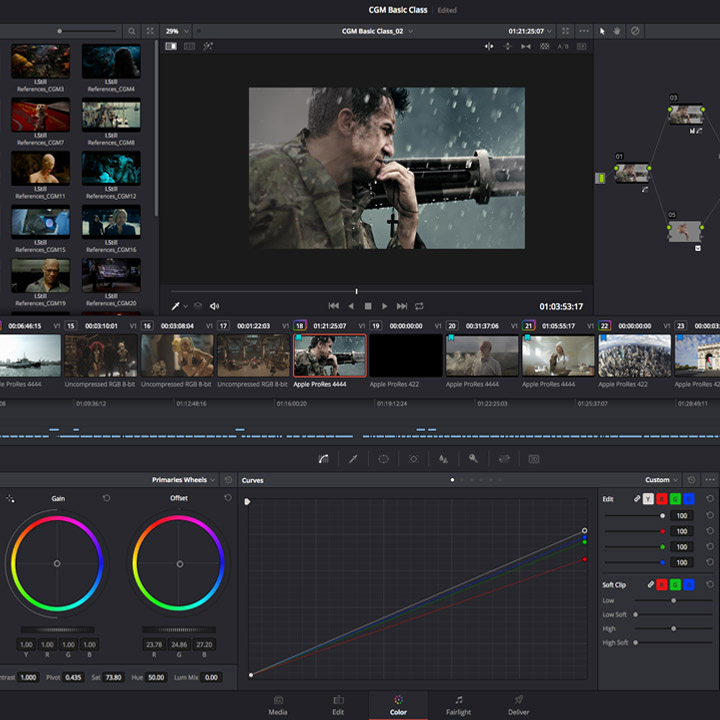The height and width of the screenshot is (720, 720).
Task: Click the Pivot value field 0.435
Action: point(73,677)
